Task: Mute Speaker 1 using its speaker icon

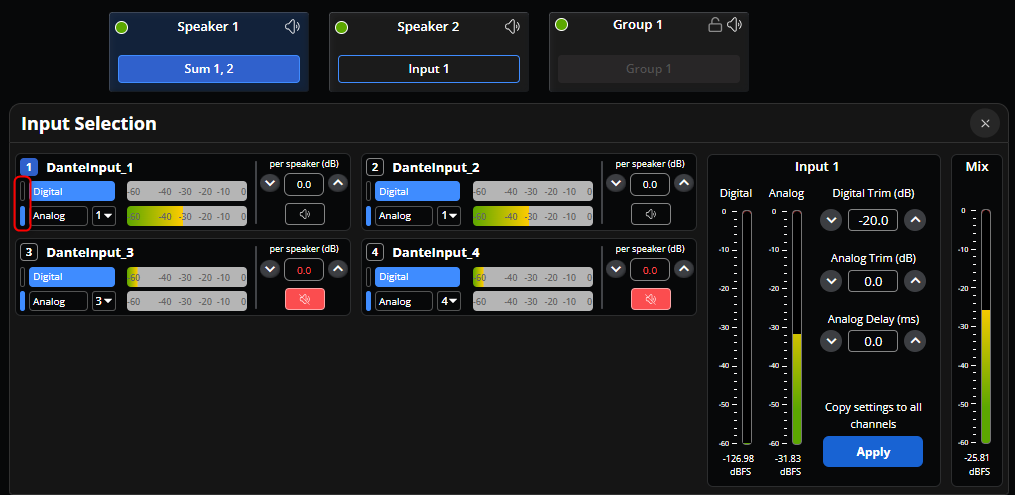Action: click(293, 27)
